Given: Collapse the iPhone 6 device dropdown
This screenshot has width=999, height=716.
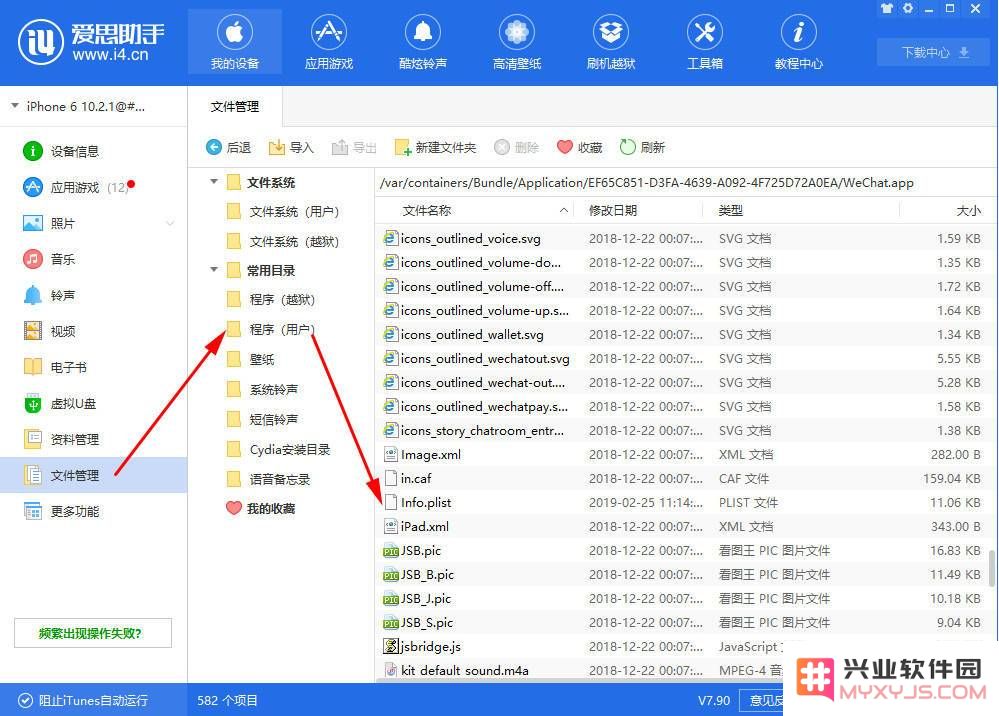Looking at the screenshot, I should click(x=15, y=106).
